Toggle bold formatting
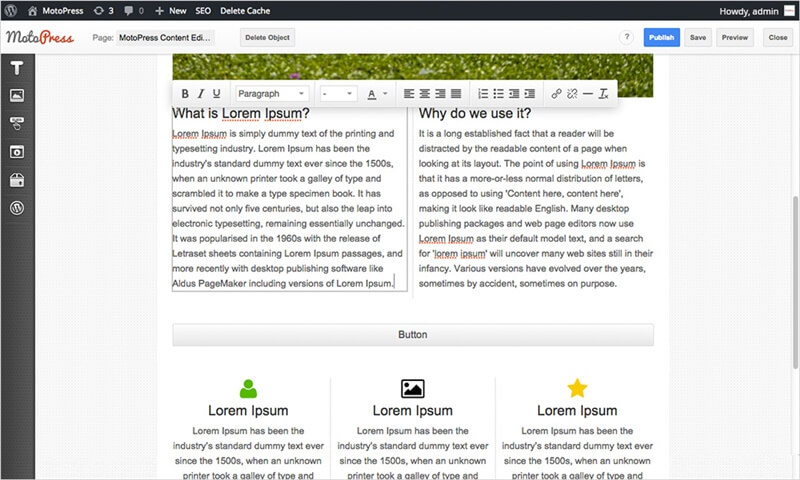800x480 pixels. point(185,94)
